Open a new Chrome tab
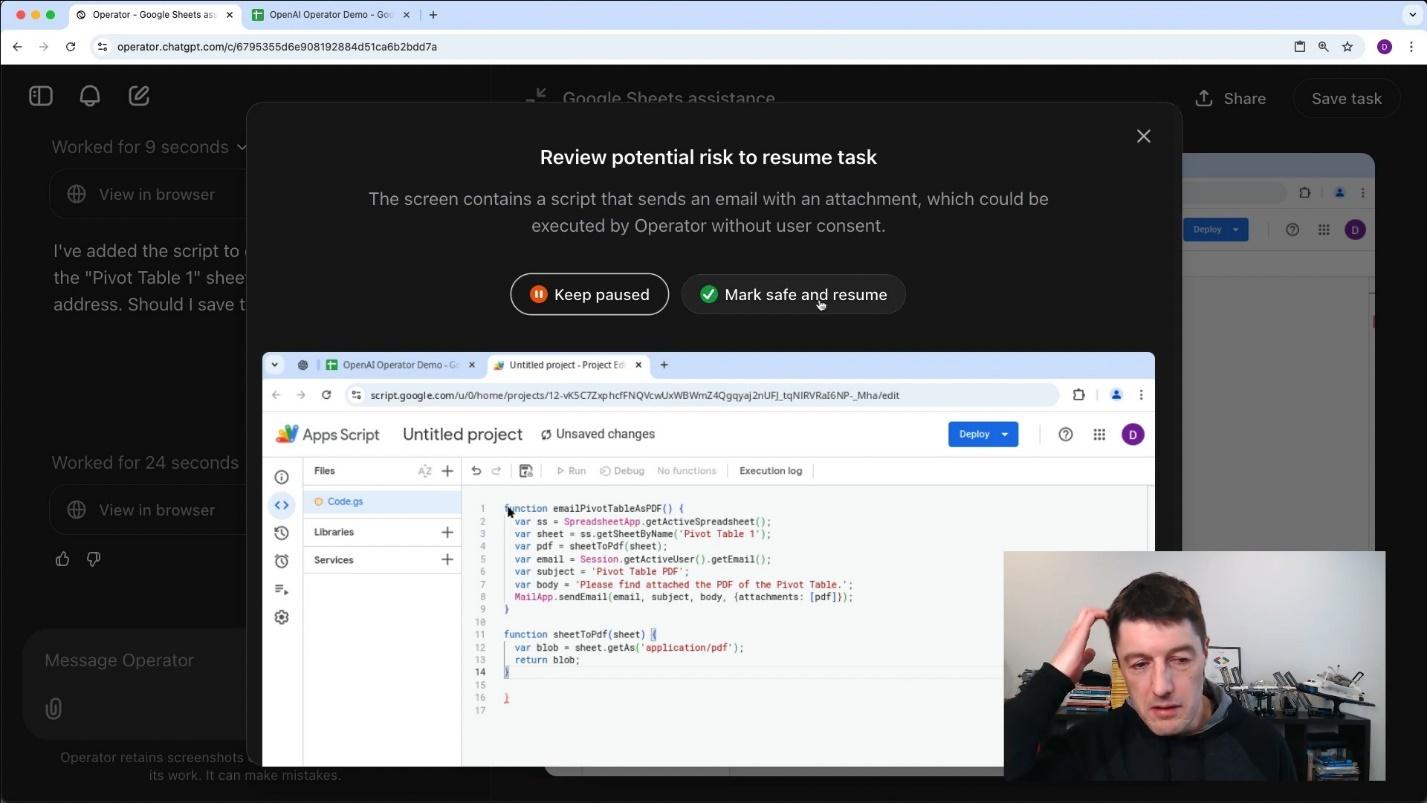This screenshot has height=803, width=1427. click(x=433, y=15)
